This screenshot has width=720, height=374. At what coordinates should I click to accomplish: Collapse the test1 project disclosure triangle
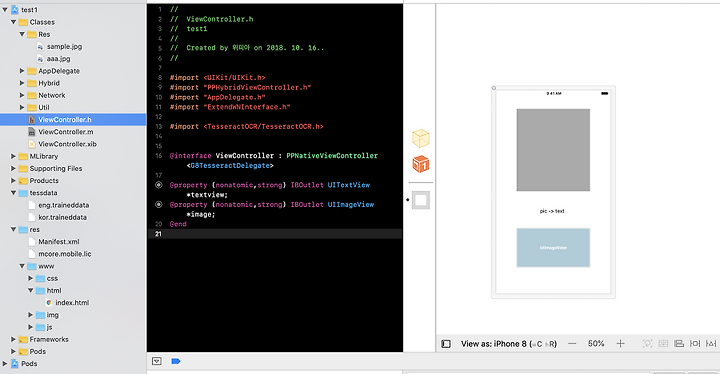(5, 10)
